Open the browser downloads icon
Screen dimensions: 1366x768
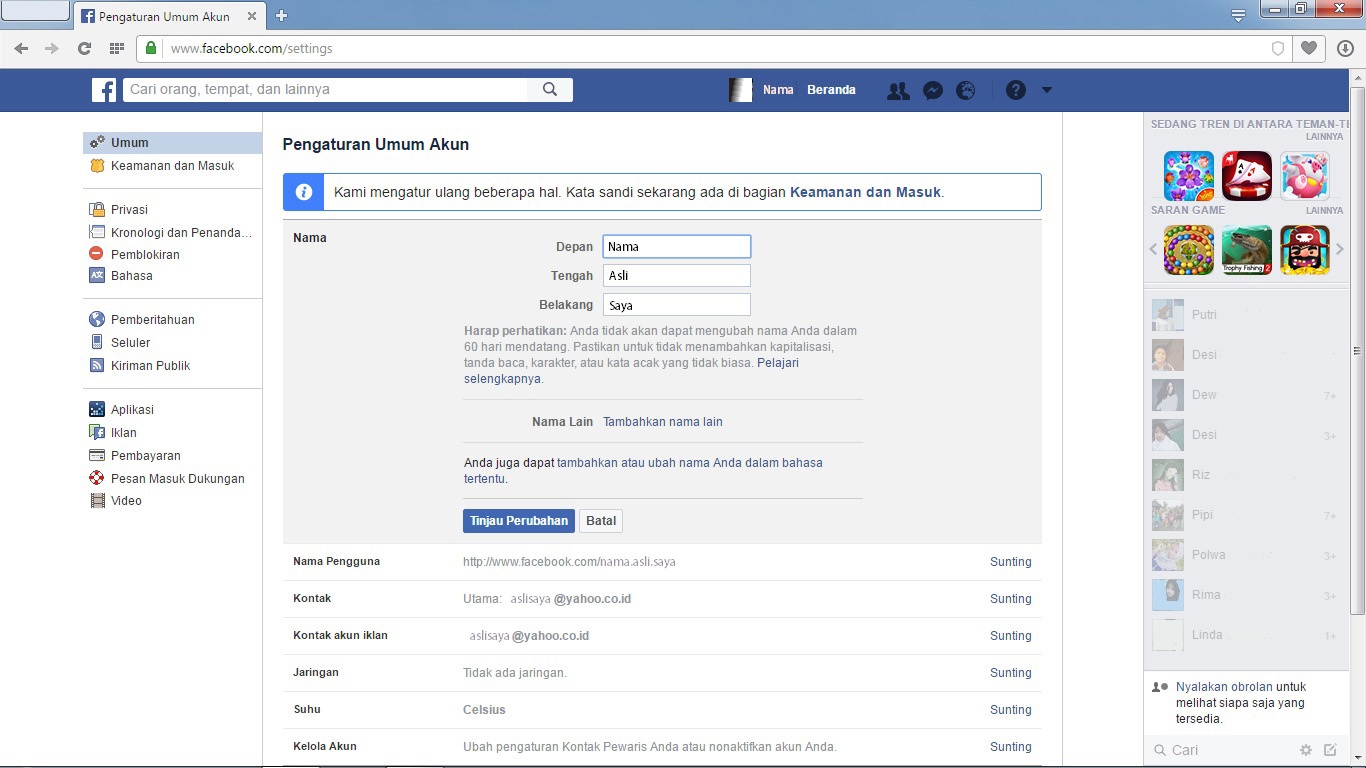(x=1345, y=48)
